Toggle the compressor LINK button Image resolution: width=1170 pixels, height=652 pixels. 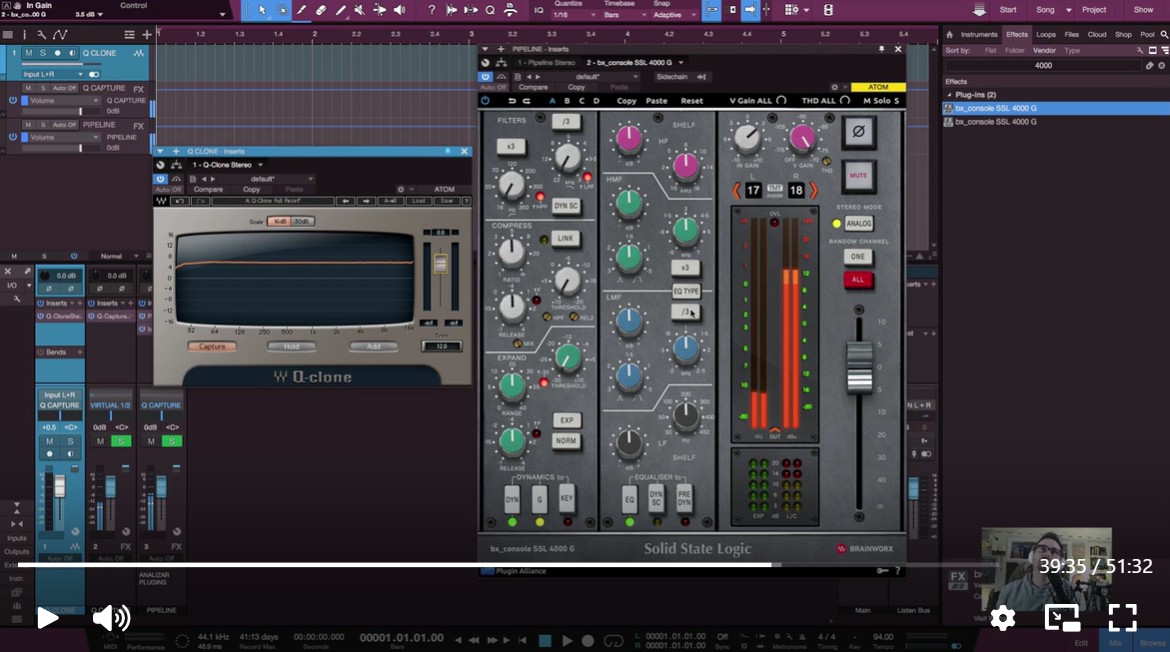click(566, 239)
